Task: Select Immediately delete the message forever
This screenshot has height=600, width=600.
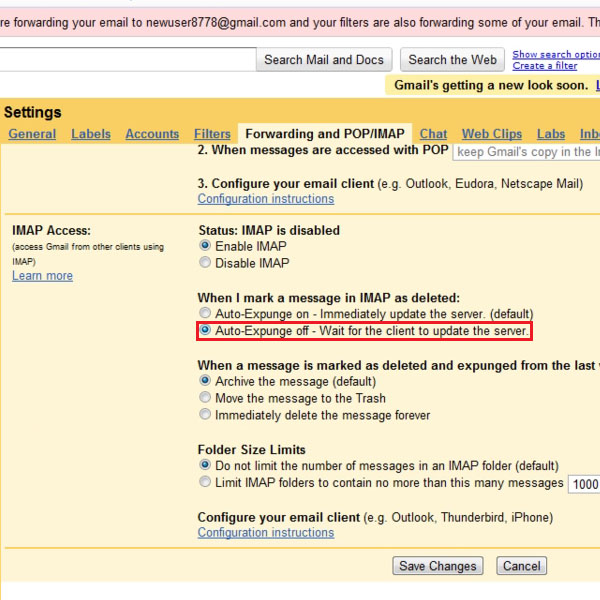Action: 205,414
